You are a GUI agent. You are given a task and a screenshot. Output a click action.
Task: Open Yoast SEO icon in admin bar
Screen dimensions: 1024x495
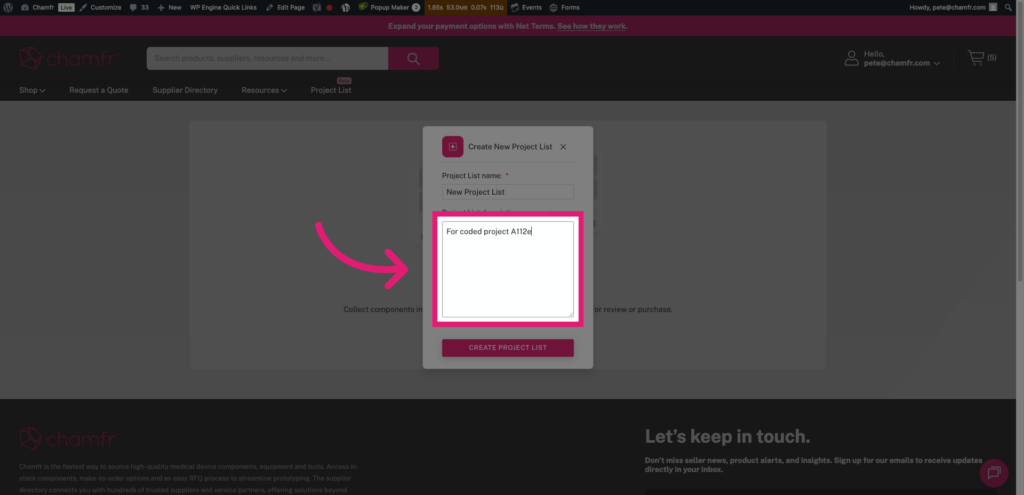click(x=317, y=7)
